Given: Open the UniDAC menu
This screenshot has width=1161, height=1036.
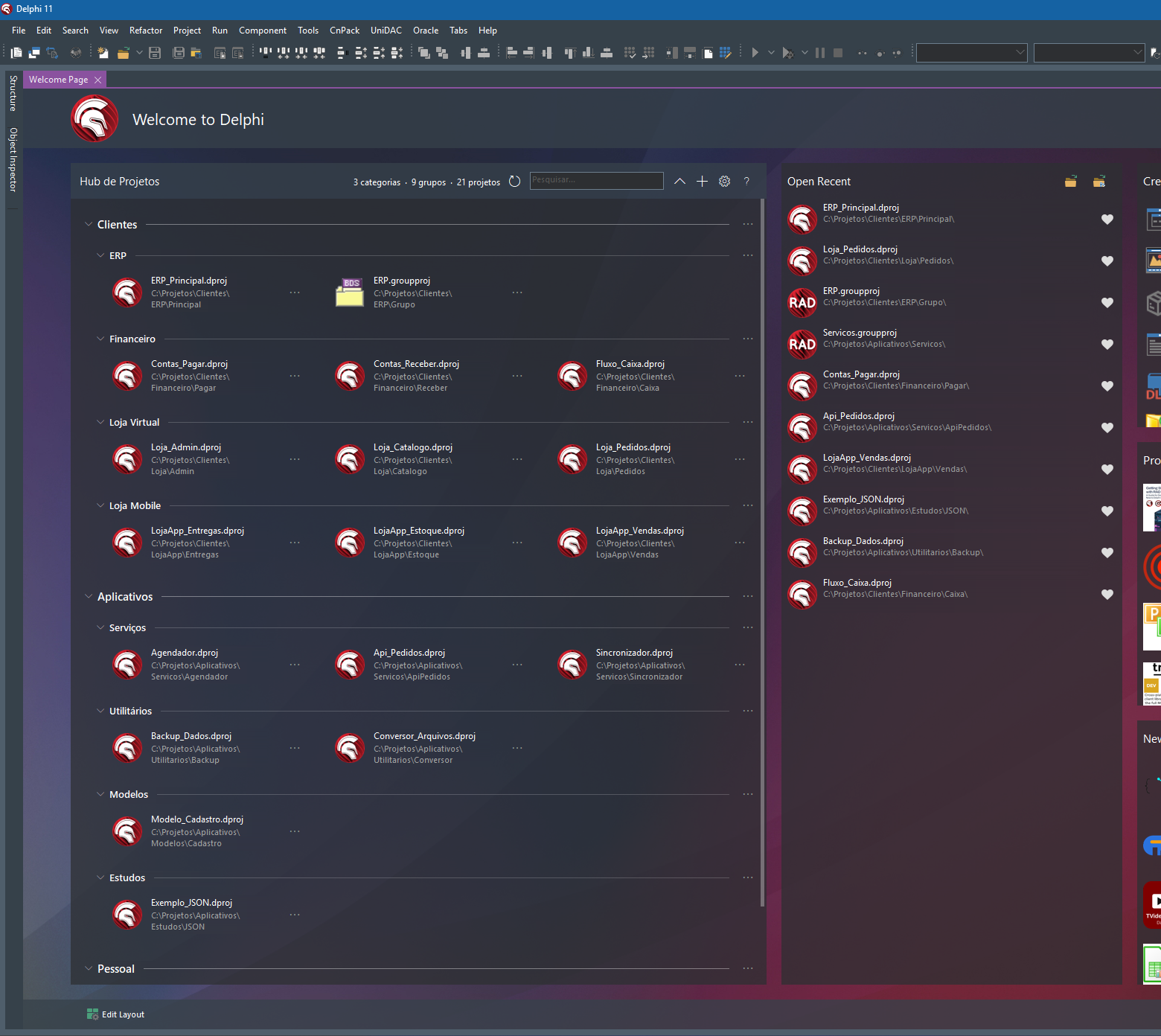Looking at the screenshot, I should (x=386, y=31).
